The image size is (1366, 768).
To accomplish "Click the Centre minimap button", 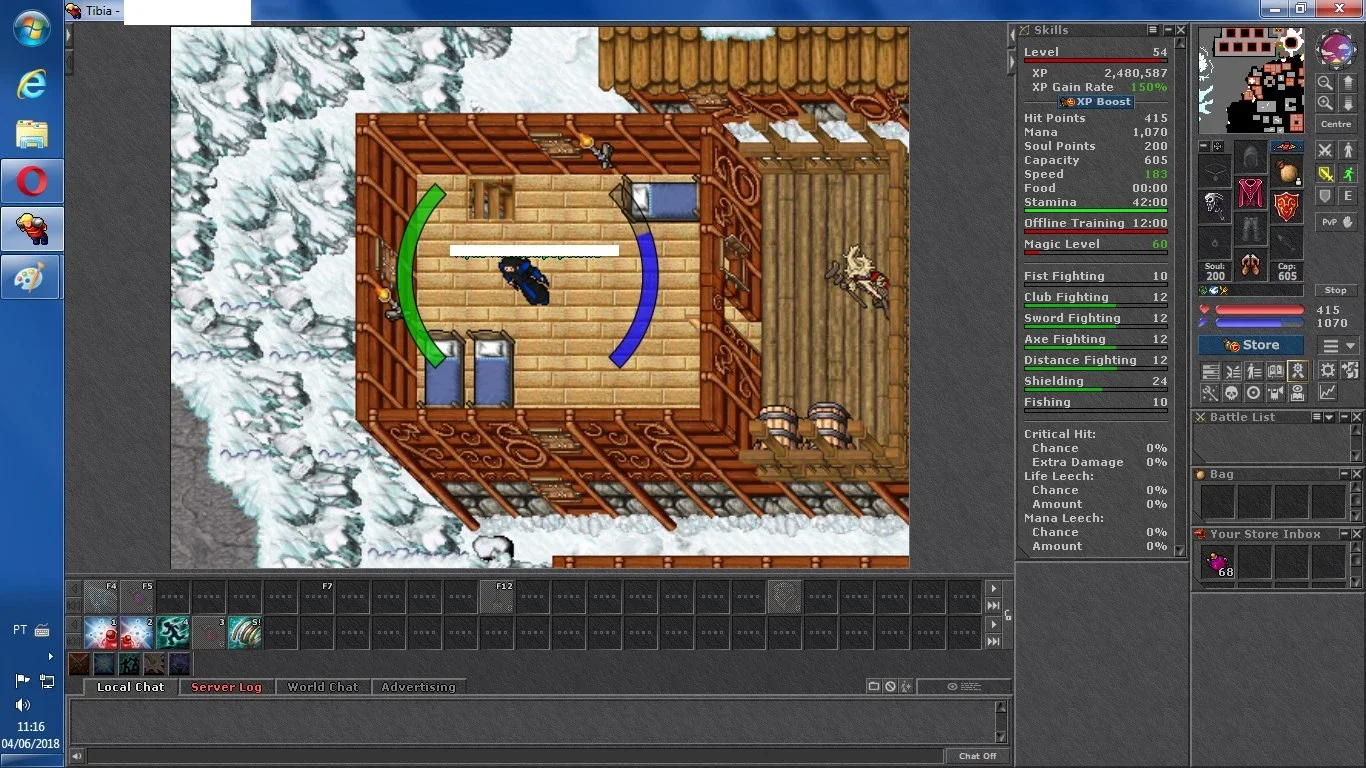I will coord(1336,124).
